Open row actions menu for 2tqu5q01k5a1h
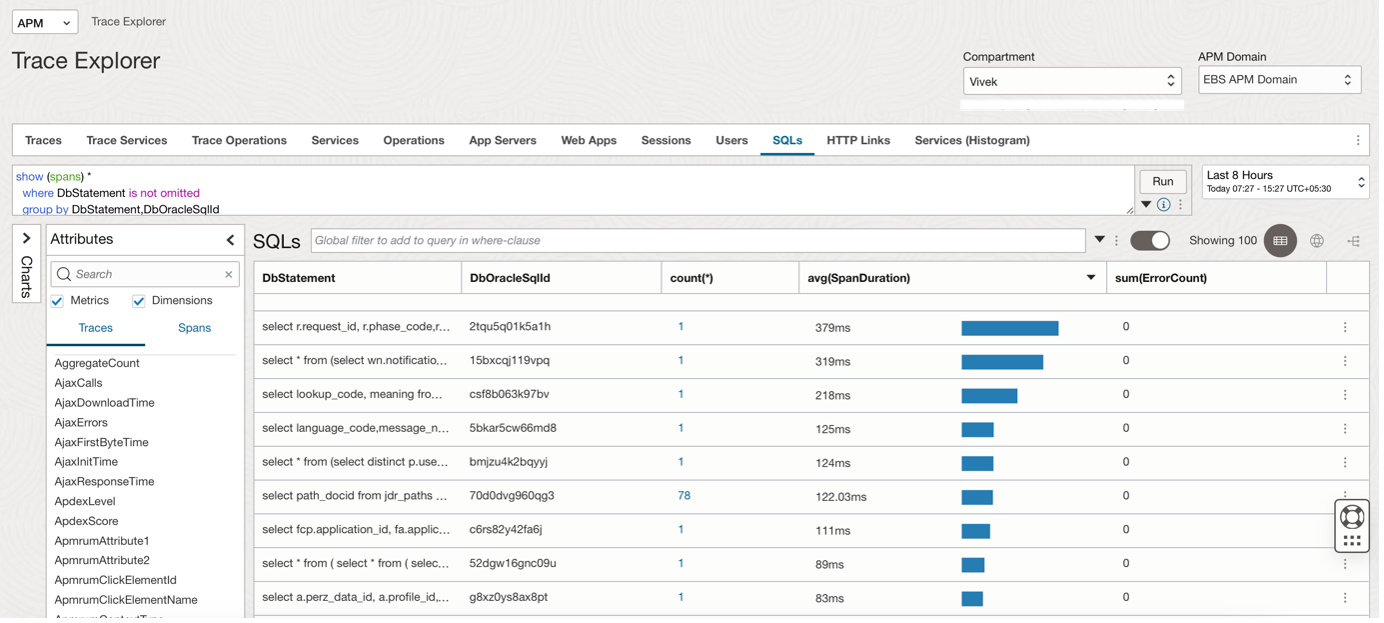 coord(1345,327)
